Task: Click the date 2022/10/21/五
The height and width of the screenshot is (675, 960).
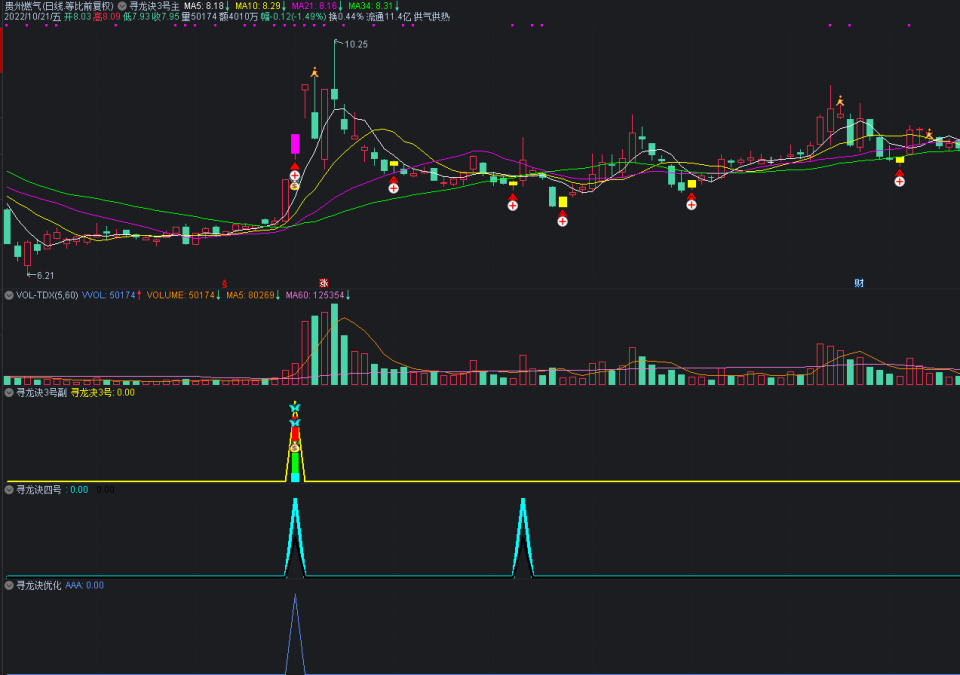Action: coord(32,17)
